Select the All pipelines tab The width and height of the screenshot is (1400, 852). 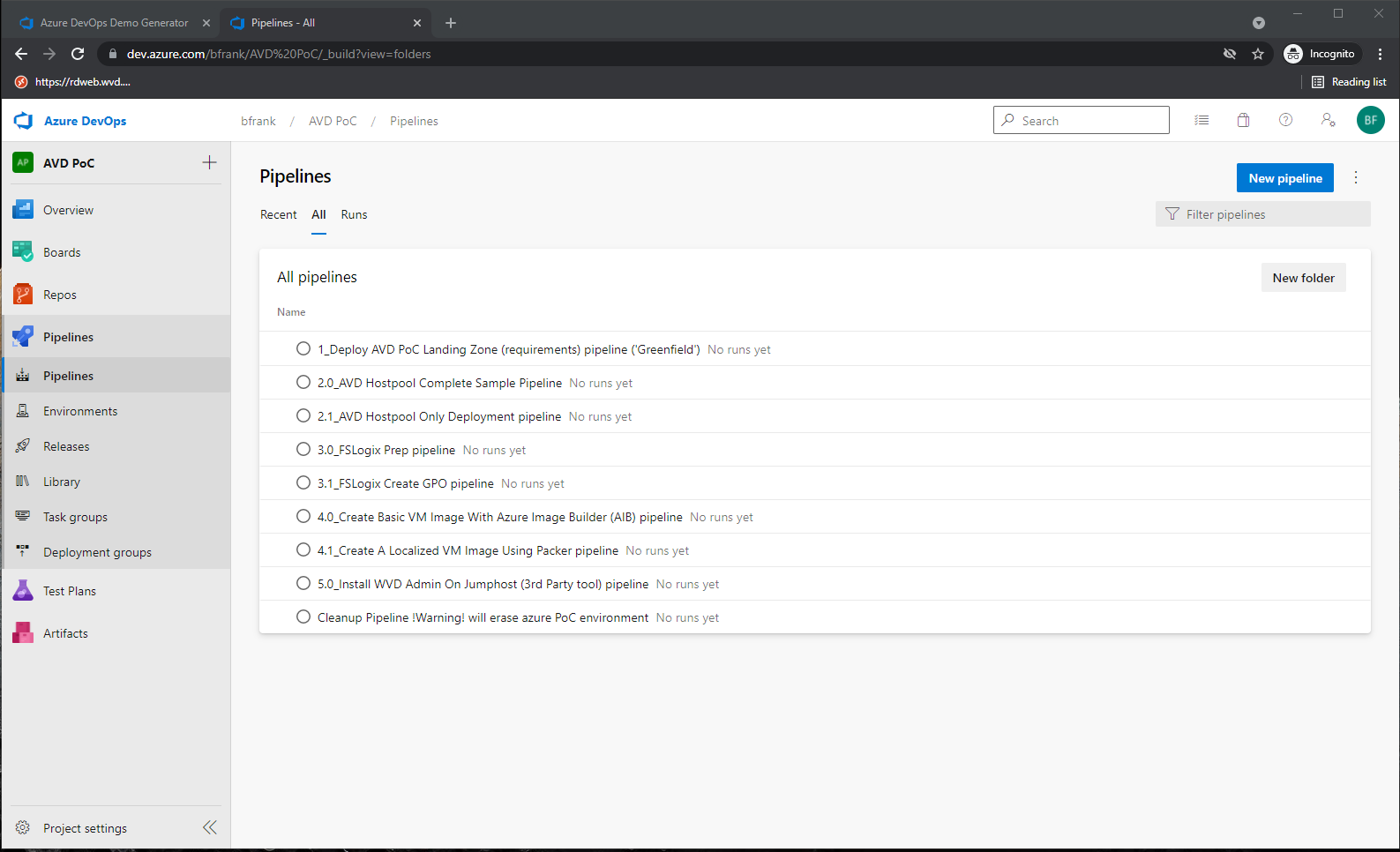(x=318, y=214)
